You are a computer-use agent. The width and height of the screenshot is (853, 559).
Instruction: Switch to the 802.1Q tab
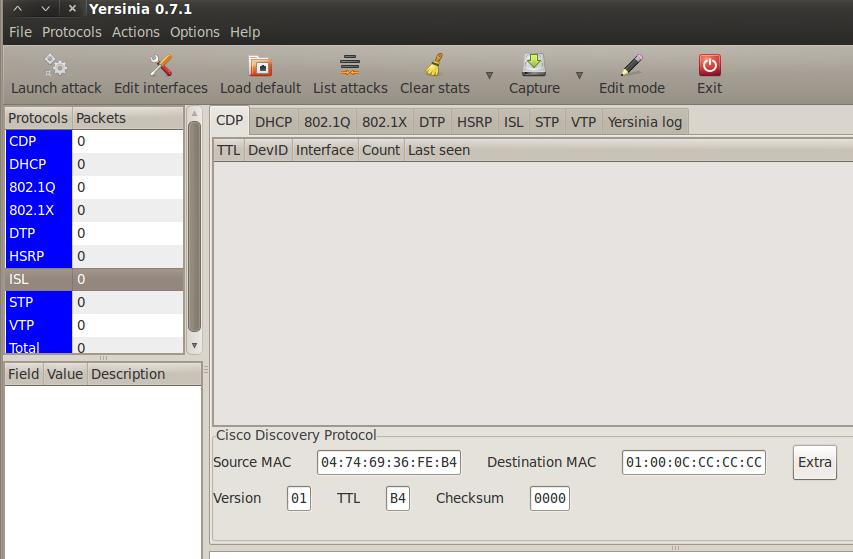(327, 122)
